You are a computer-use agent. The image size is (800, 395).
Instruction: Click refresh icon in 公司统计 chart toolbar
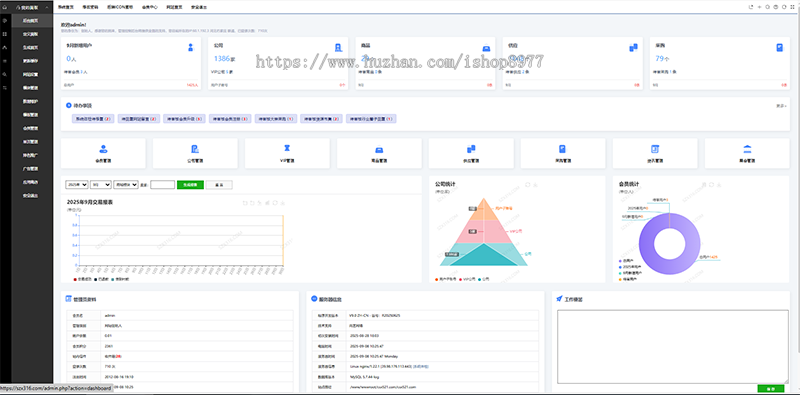(x=528, y=185)
